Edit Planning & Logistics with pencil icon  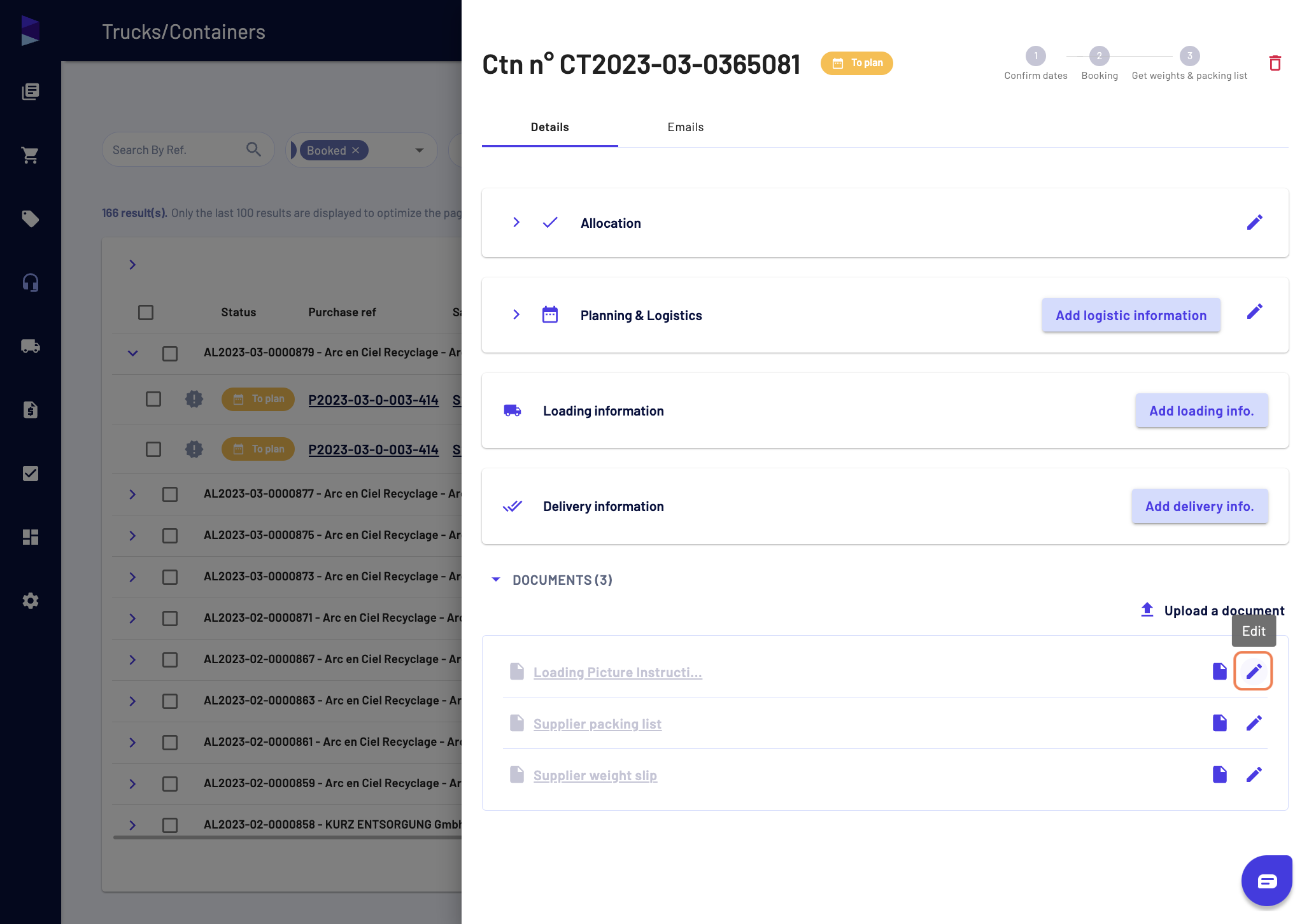(1254, 312)
